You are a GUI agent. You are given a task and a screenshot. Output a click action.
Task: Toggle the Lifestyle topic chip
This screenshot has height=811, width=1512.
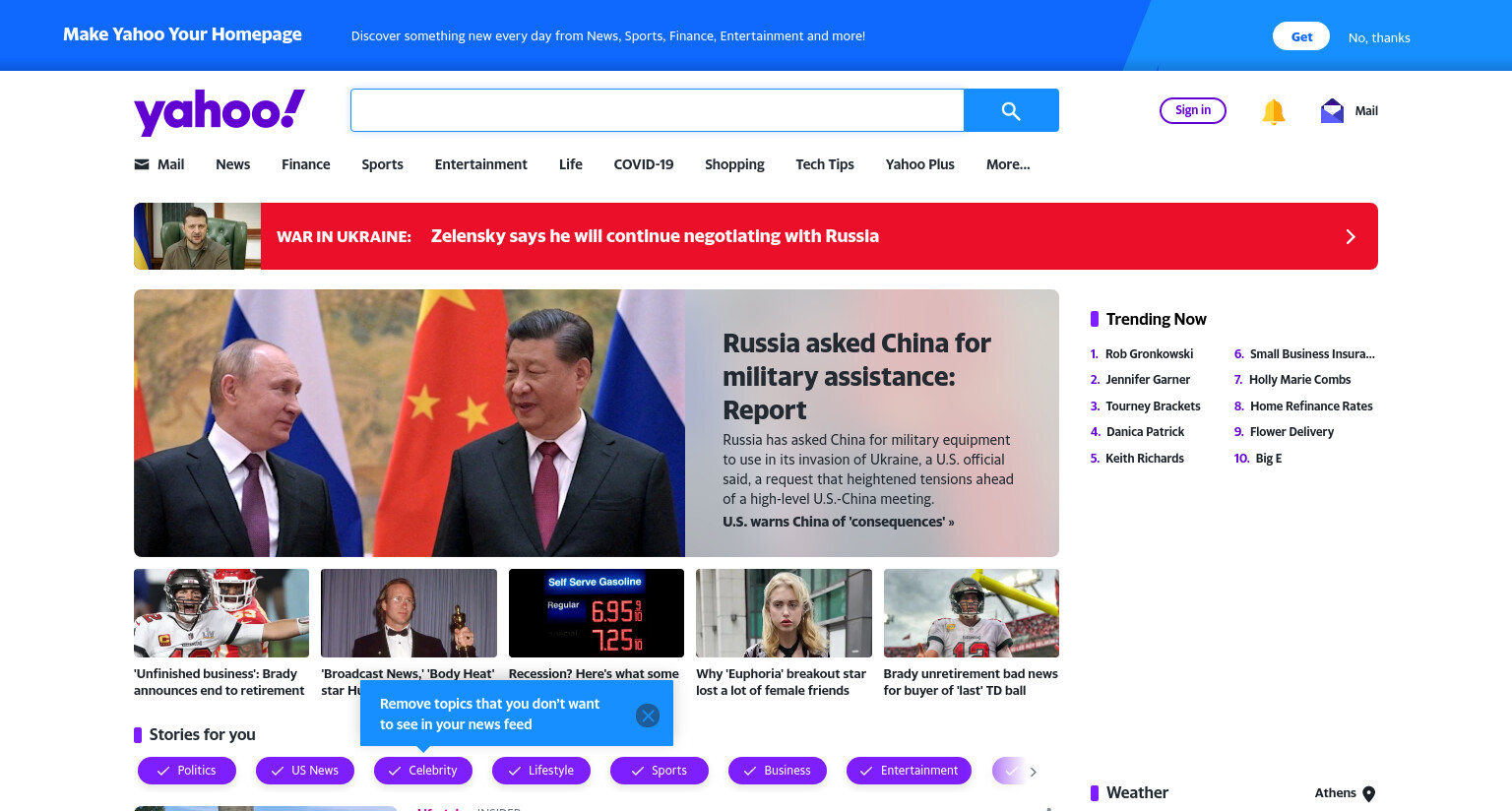coord(541,771)
